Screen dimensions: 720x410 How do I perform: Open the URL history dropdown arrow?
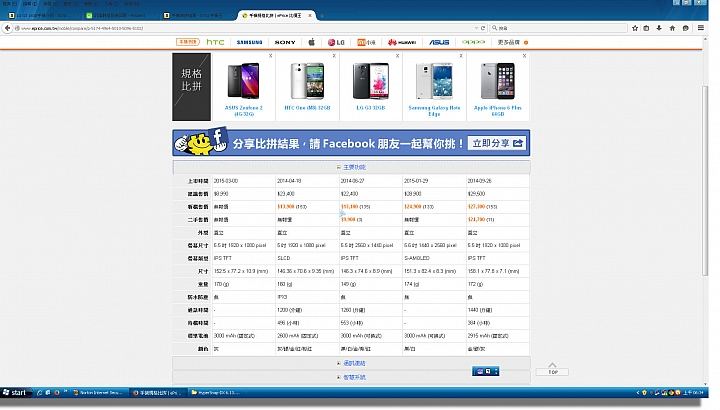[476, 28]
